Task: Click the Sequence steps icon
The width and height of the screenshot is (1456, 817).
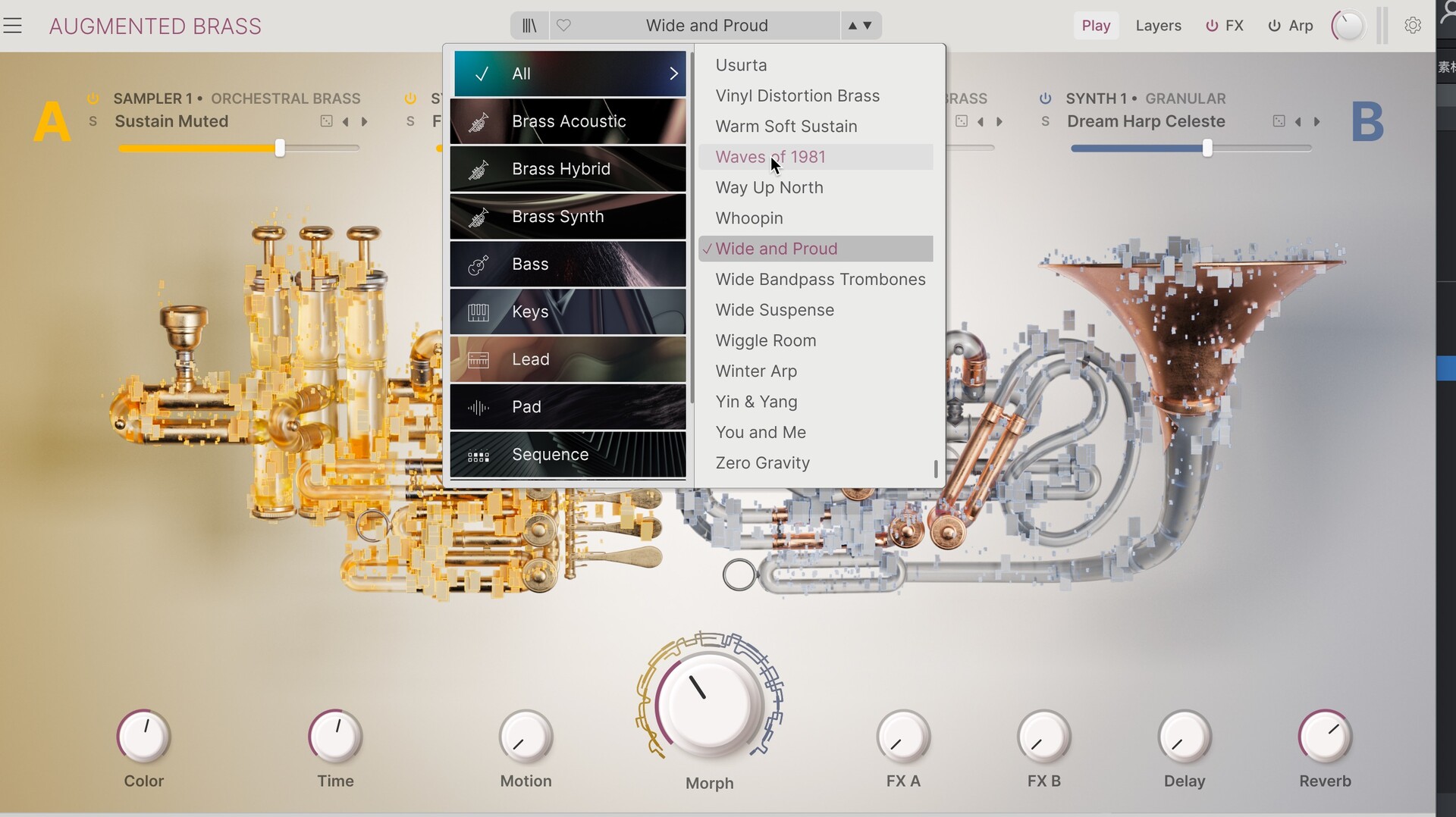Action: pyautogui.click(x=479, y=455)
